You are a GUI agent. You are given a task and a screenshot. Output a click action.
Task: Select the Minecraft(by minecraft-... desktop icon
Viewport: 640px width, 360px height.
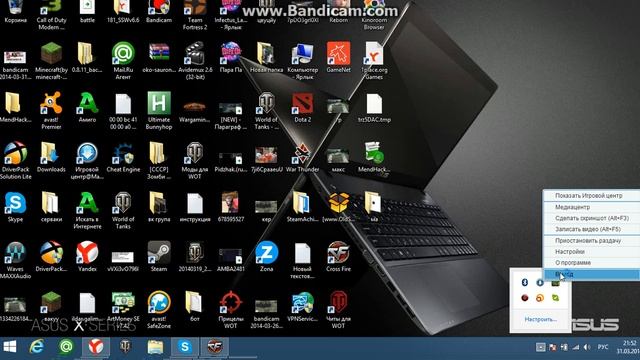[x=51, y=61]
